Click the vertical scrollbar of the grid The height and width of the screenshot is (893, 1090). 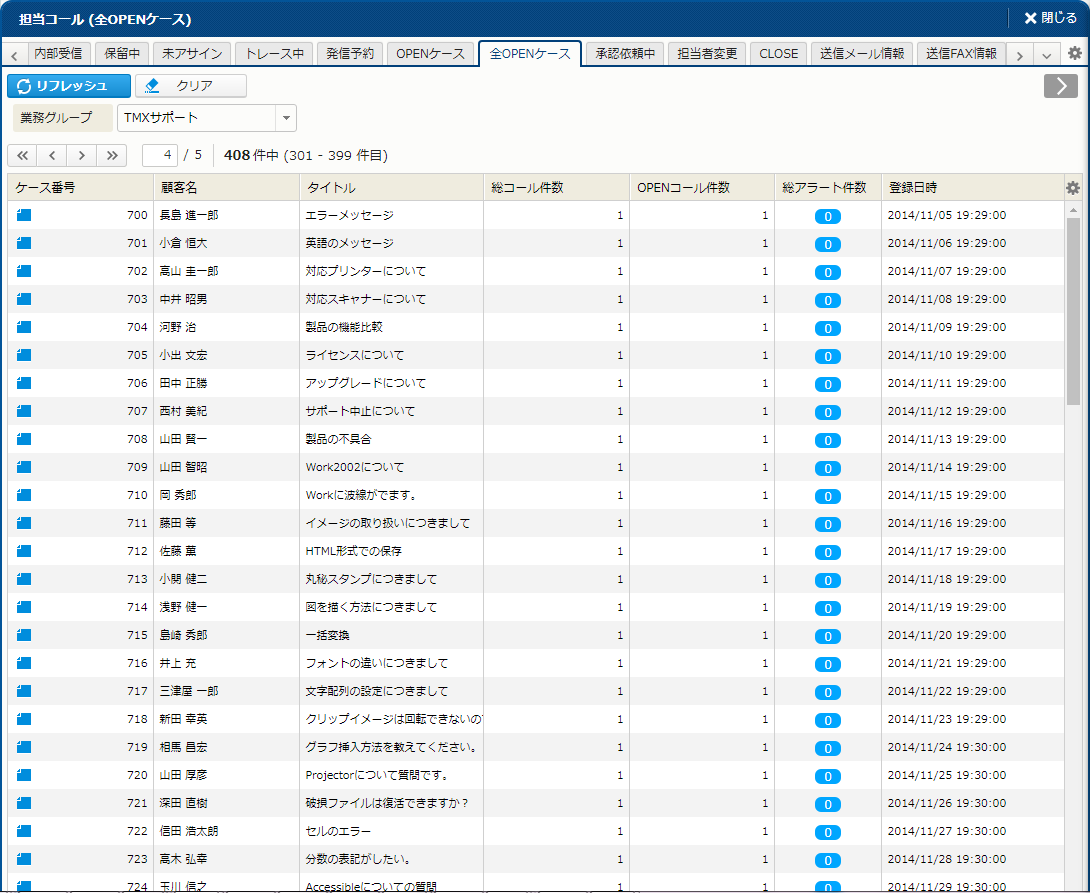(x=1073, y=310)
